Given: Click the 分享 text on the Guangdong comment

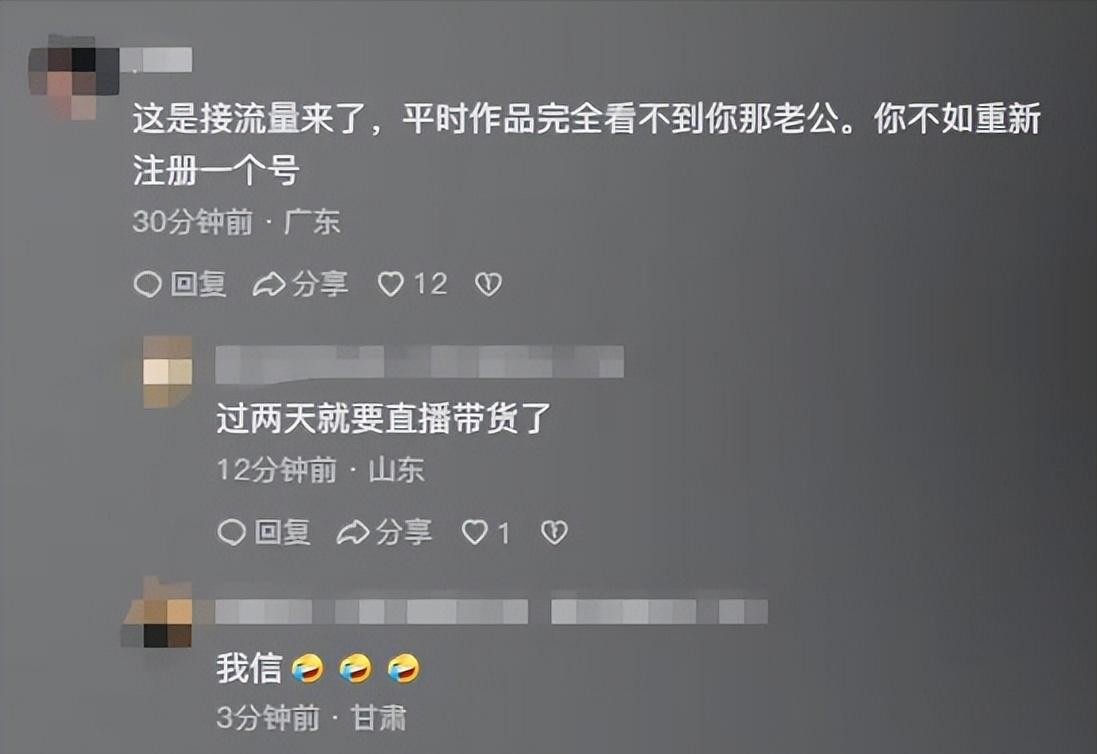Looking at the screenshot, I should [x=320, y=285].
